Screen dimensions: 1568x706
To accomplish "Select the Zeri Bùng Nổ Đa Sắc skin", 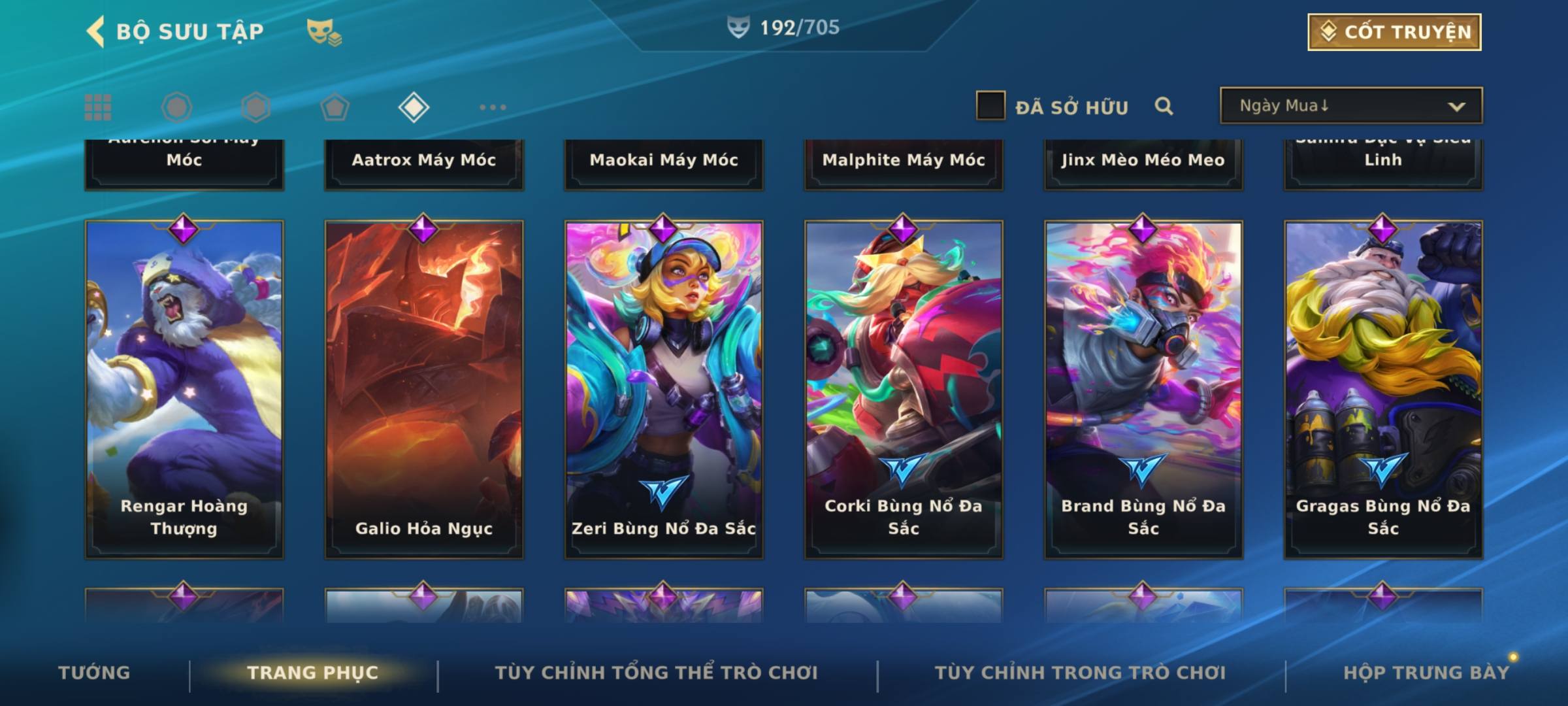I will [664, 390].
